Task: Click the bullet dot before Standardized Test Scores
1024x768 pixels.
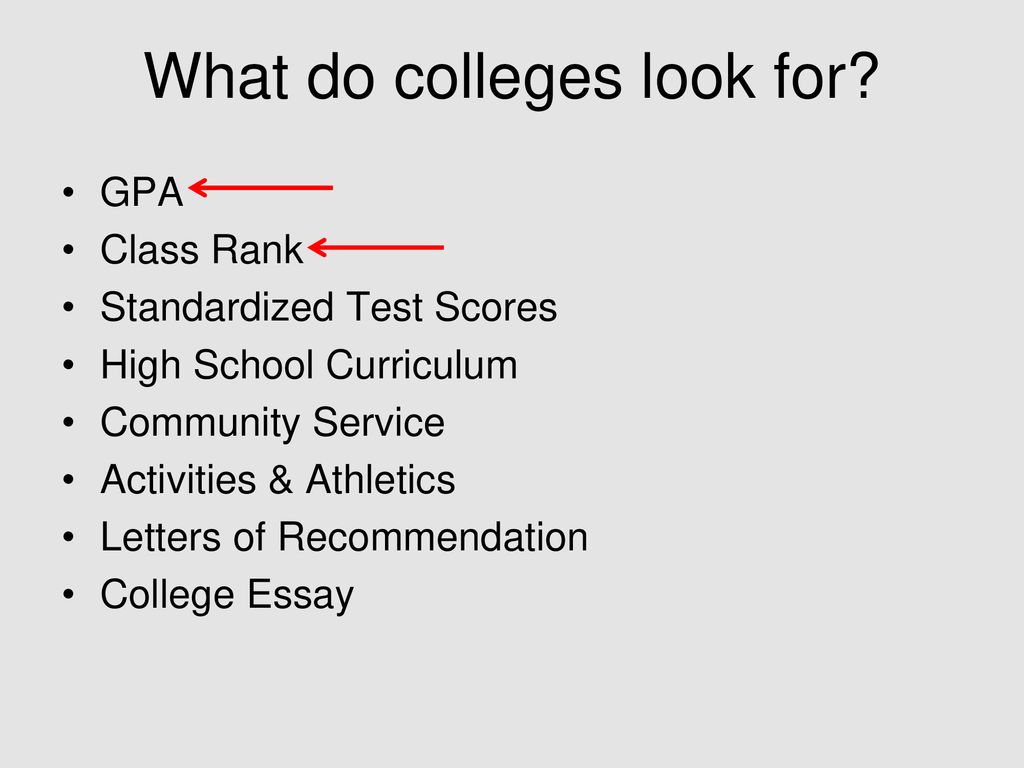Action: pos(69,308)
